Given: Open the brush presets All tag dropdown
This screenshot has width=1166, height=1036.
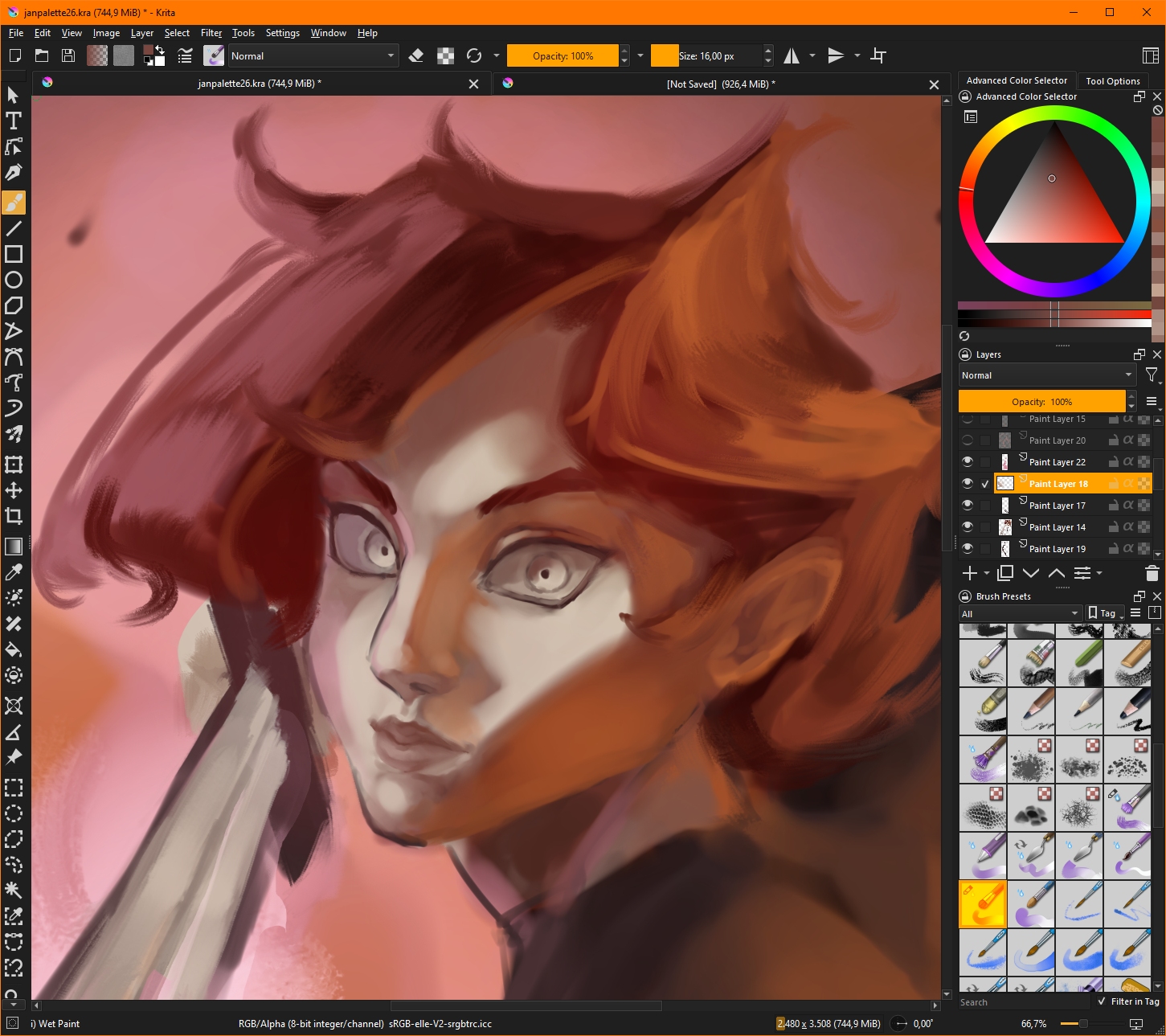Looking at the screenshot, I should click(x=1019, y=613).
